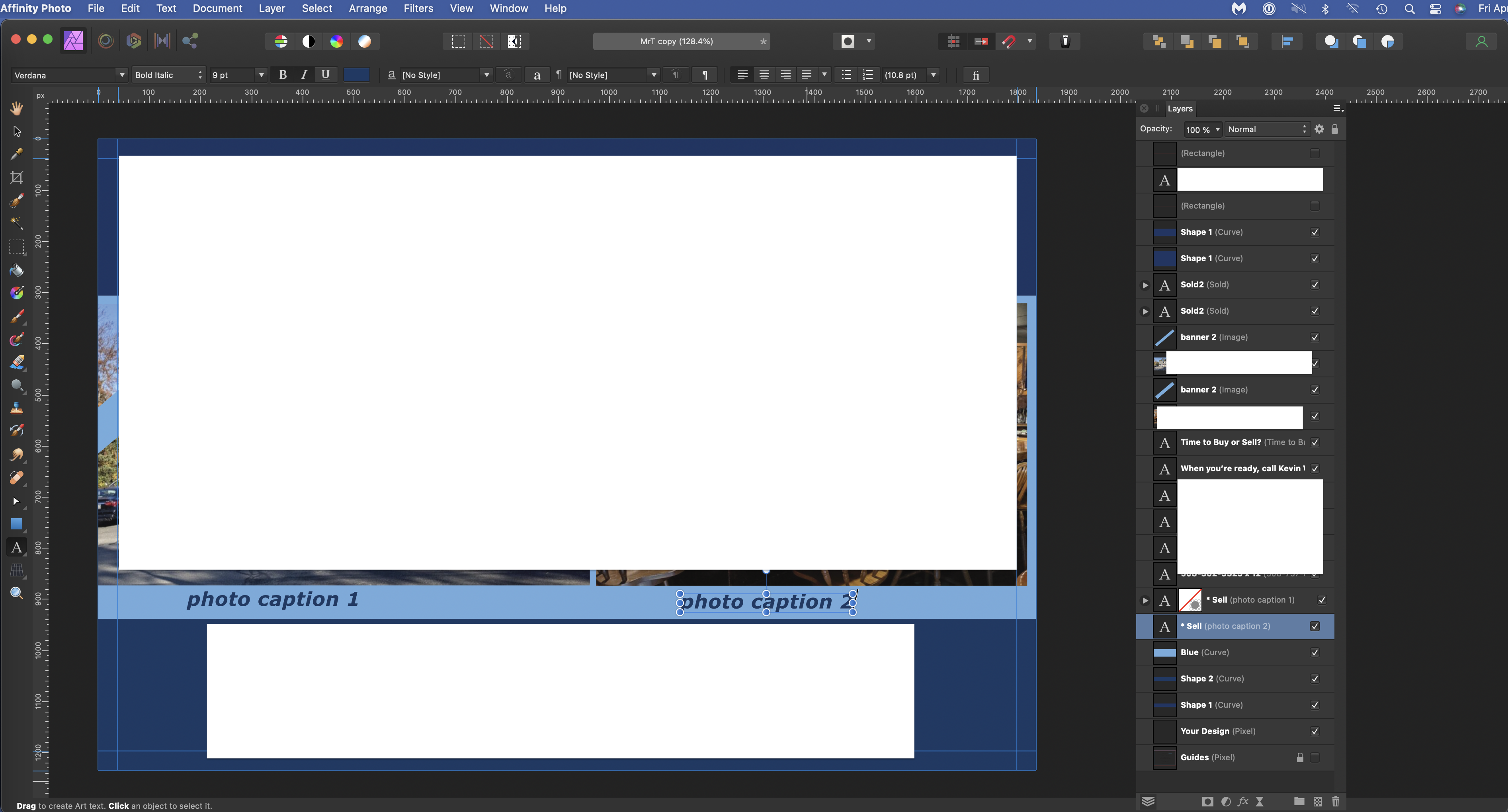This screenshot has height=812, width=1508.
Task: Hide the Shape 2 (Curve) layer
Action: pyautogui.click(x=1315, y=679)
